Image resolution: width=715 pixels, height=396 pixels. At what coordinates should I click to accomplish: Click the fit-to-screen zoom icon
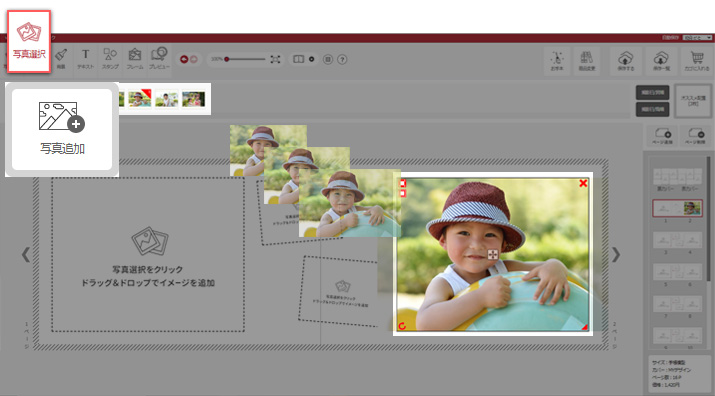click(x=275, y=59)
